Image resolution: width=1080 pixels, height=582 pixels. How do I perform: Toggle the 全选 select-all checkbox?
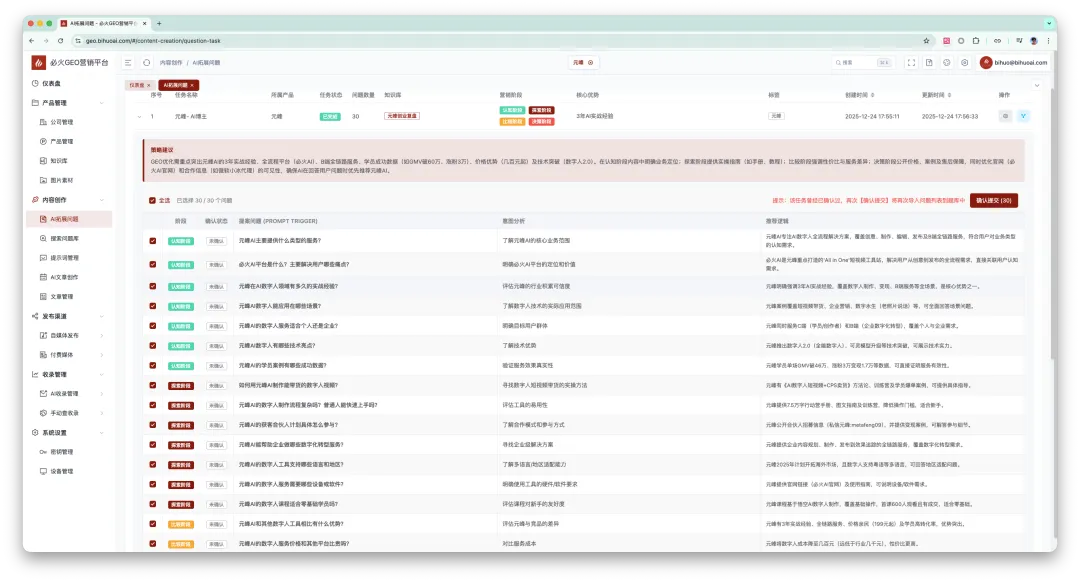click(152, 200)
